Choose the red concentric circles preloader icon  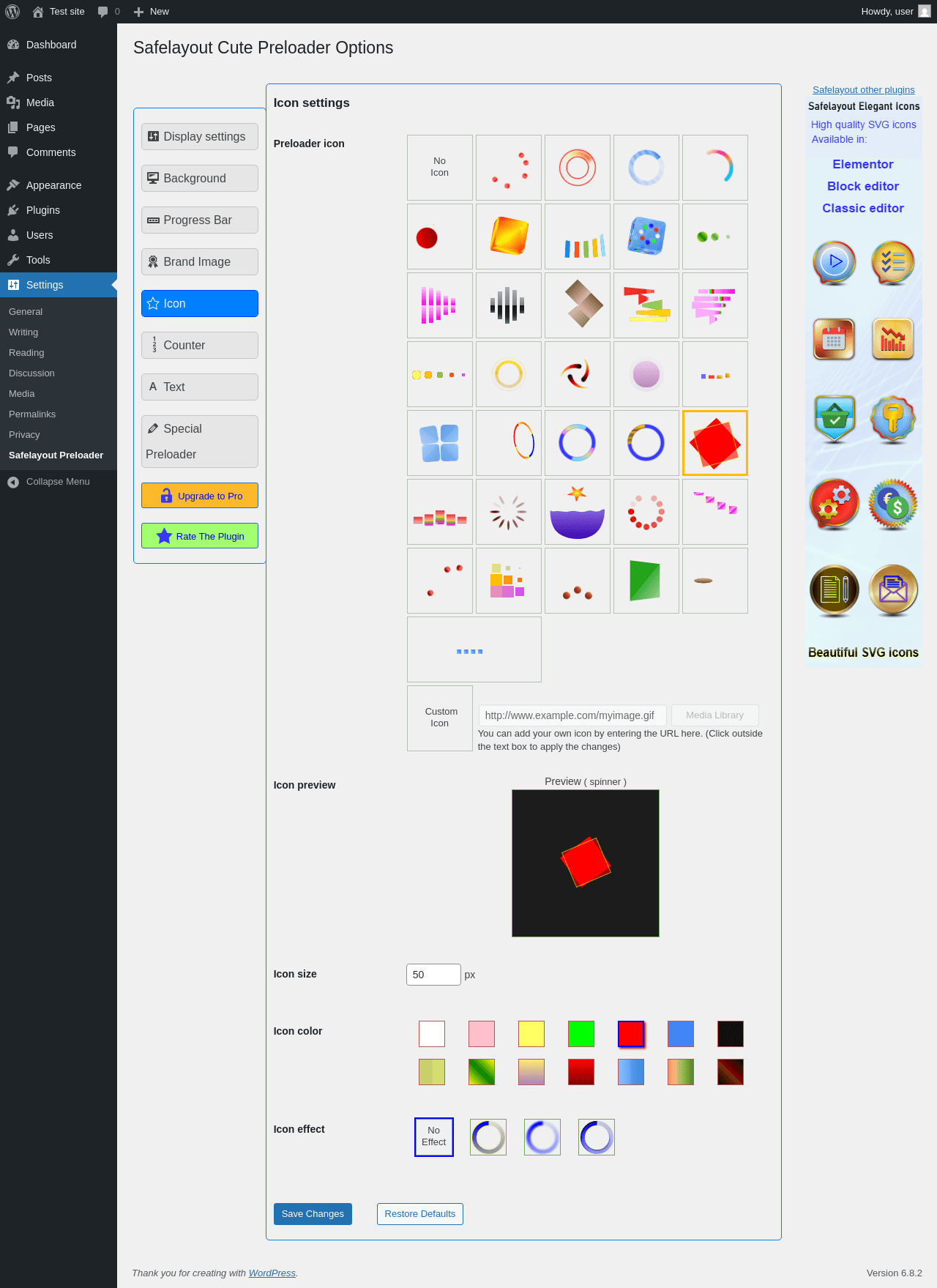pos(577,168)
